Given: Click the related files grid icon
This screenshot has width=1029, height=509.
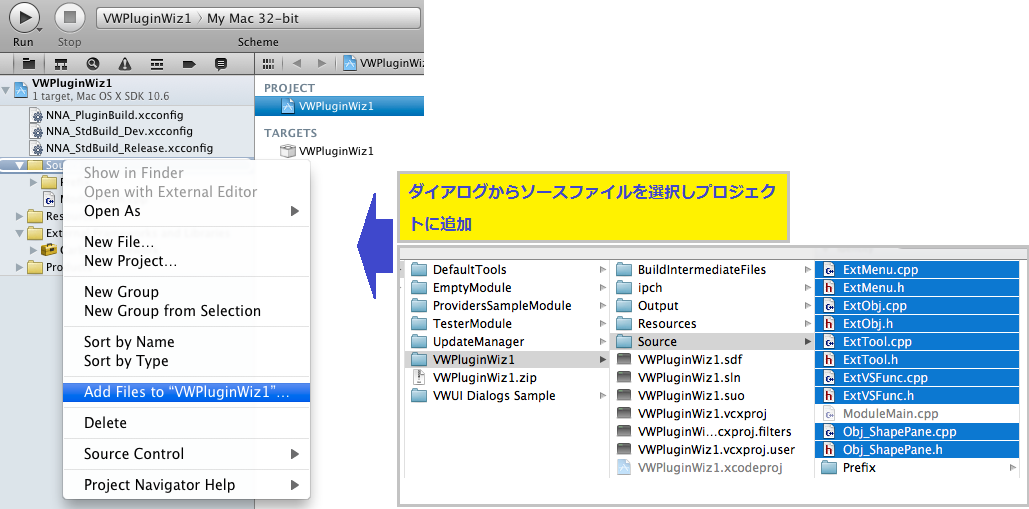Looking at the screenshot, I should tap(268, 64).
